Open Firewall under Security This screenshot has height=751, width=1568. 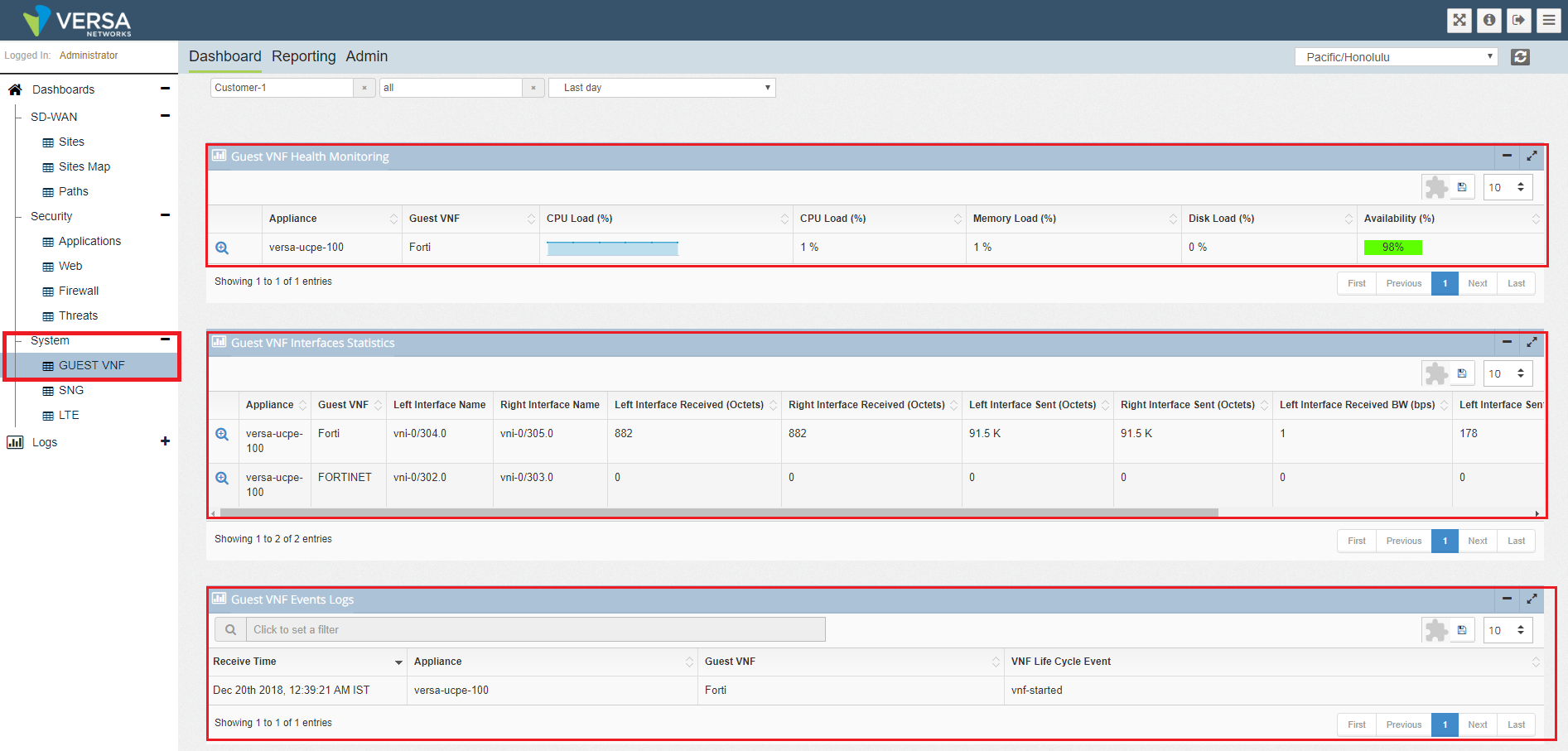78,291
